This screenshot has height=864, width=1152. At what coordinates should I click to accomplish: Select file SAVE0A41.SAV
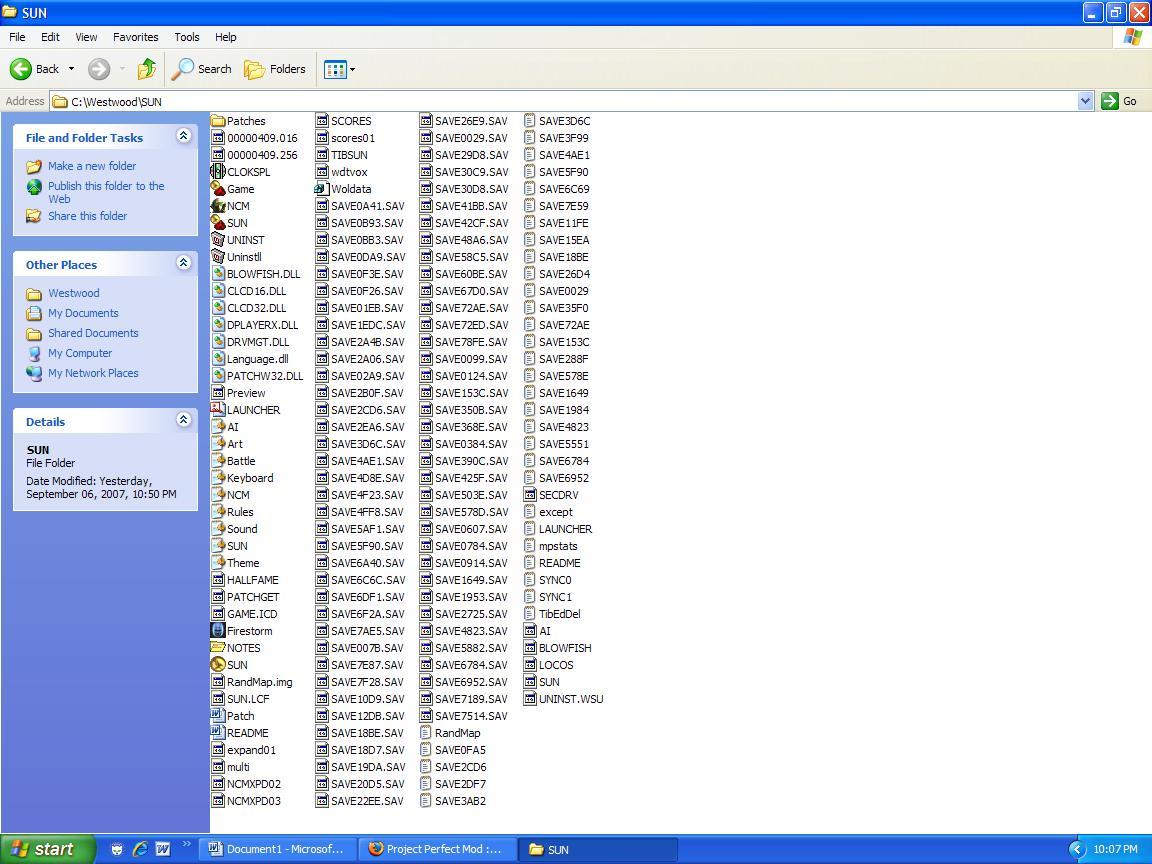(360, 206)
